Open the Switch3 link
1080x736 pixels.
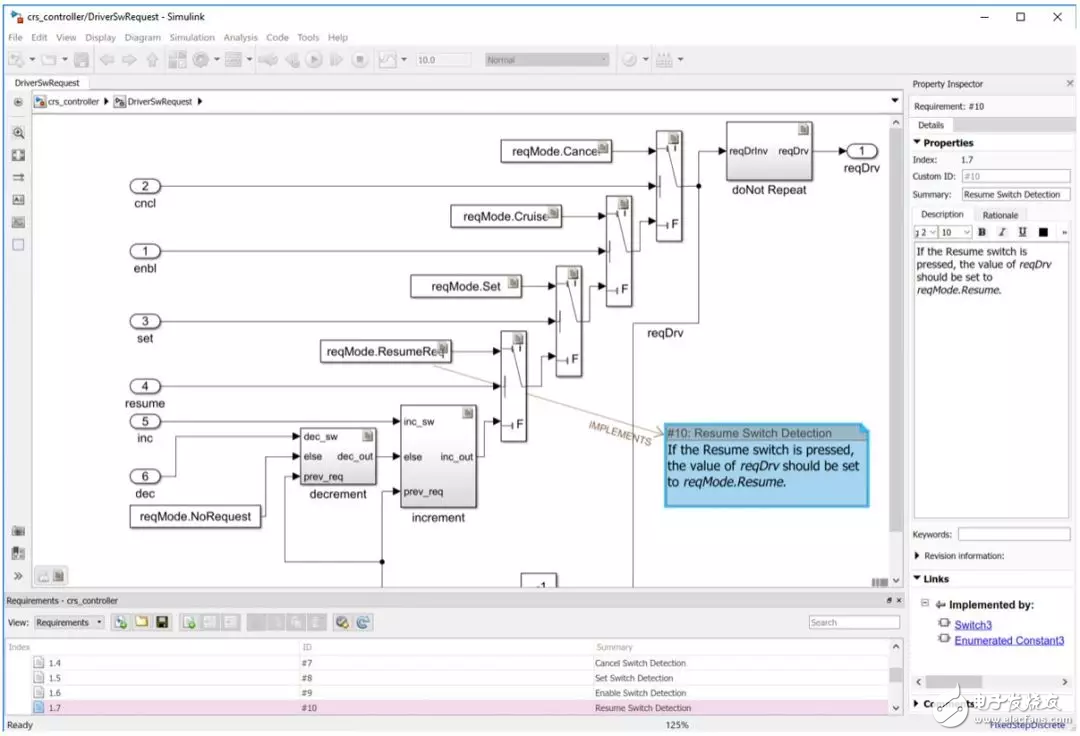click(x=972, y=625)
